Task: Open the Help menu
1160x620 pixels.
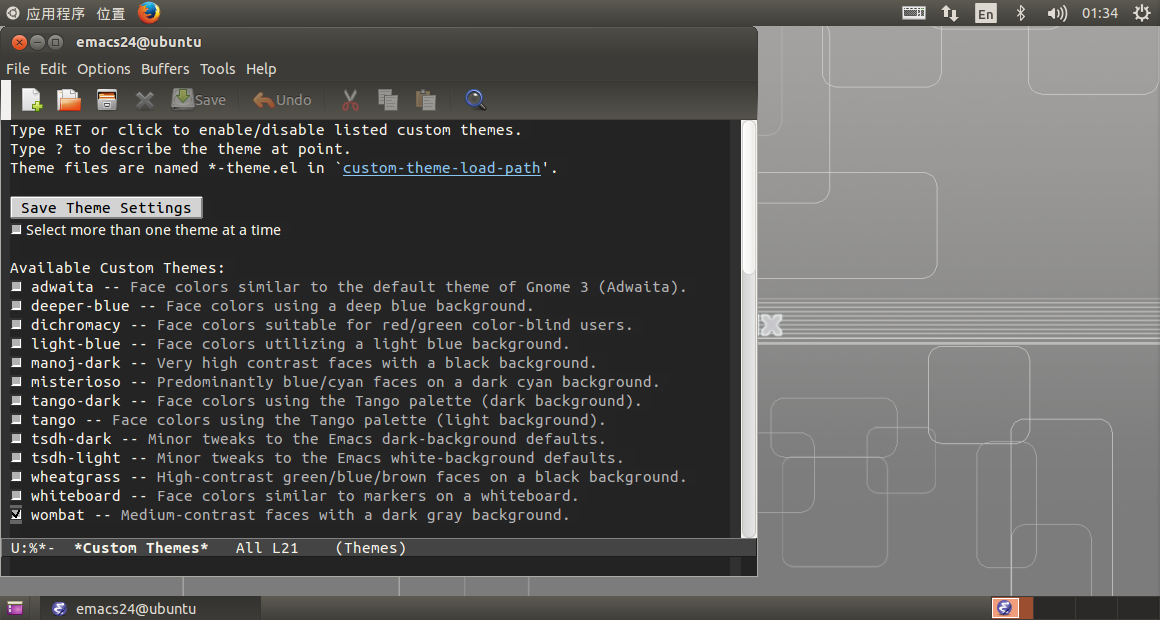Action: [261, 69]
